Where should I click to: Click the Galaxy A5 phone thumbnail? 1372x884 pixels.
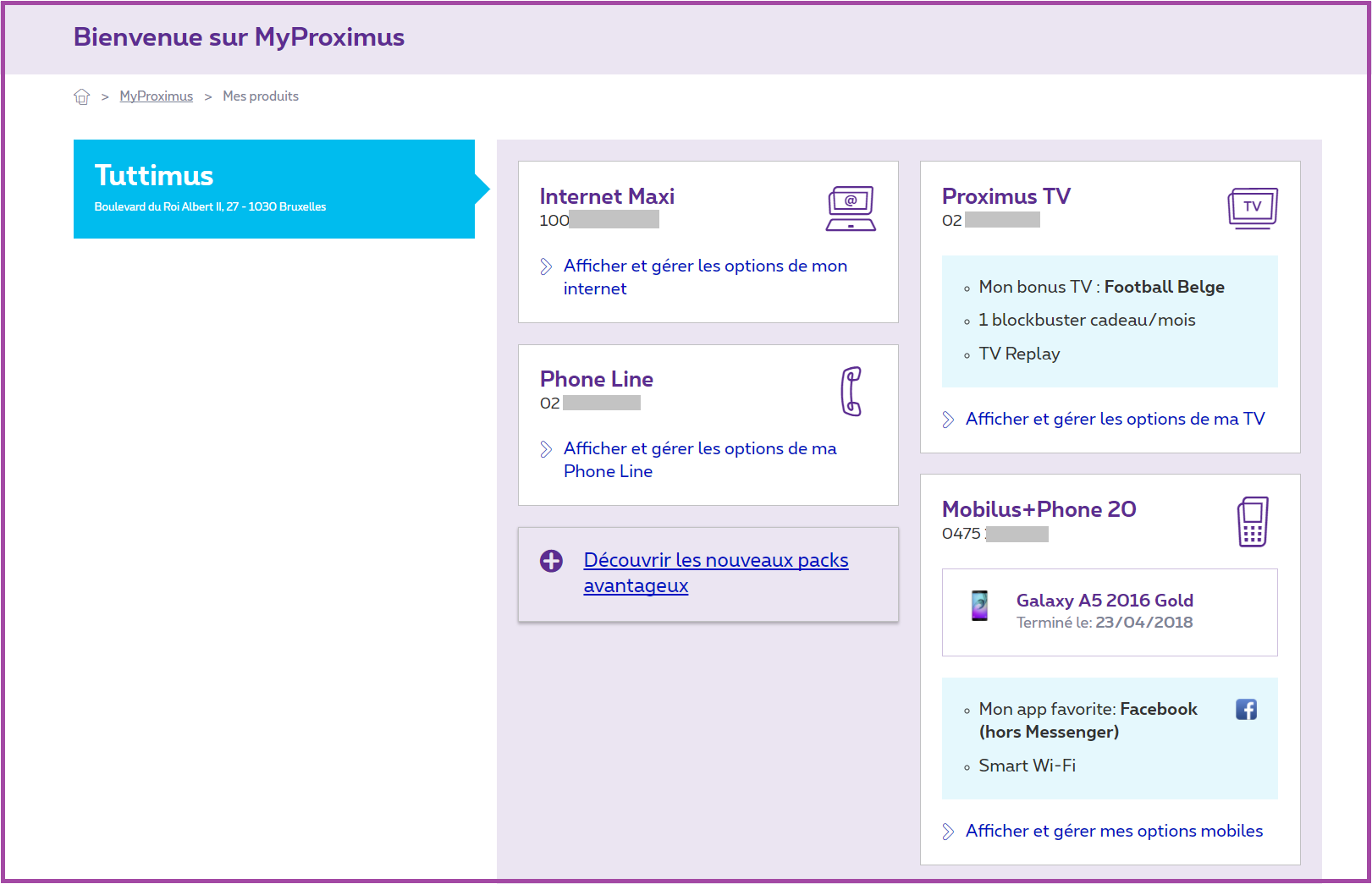tap(979, 606)
